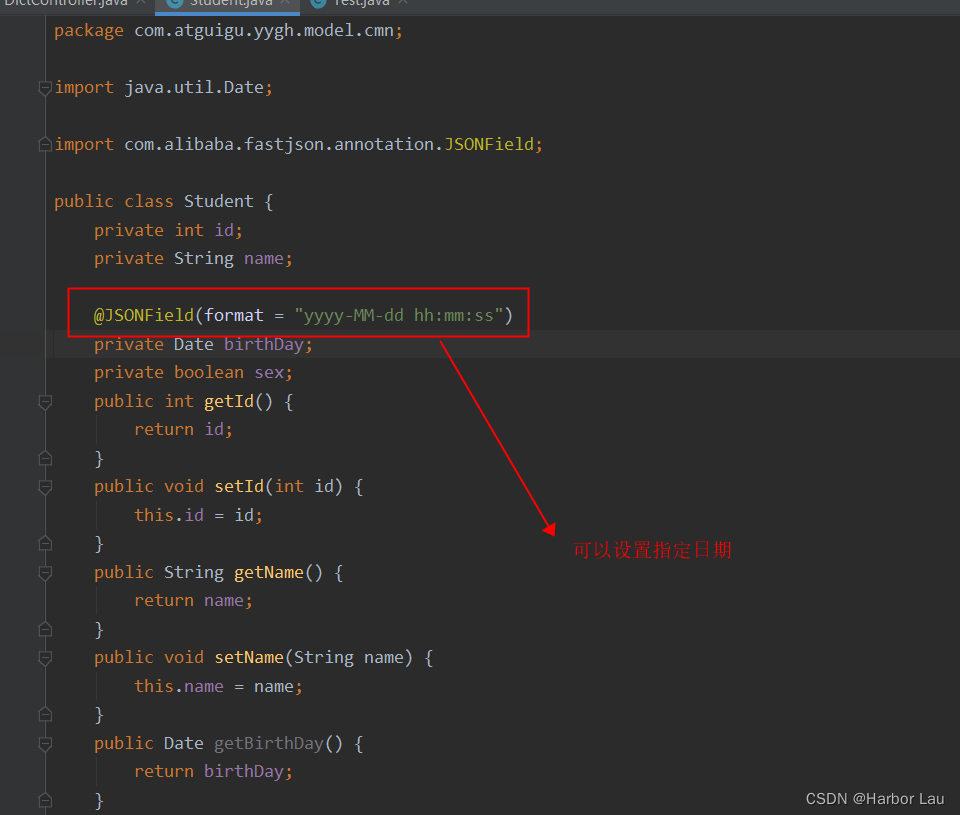This screenshot has width=960, height=815.
Task: Close the Test.java tab
Action: point(403,3)
